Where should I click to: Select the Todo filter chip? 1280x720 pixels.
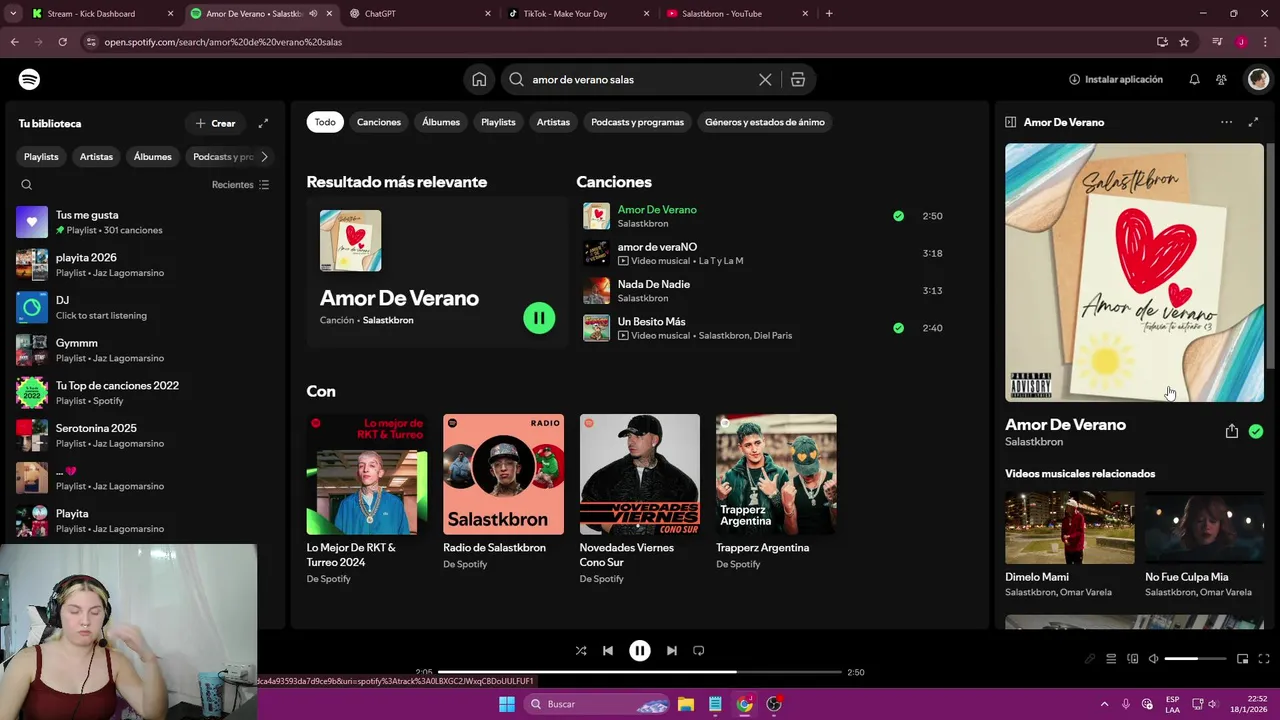(x=325, y=122)
